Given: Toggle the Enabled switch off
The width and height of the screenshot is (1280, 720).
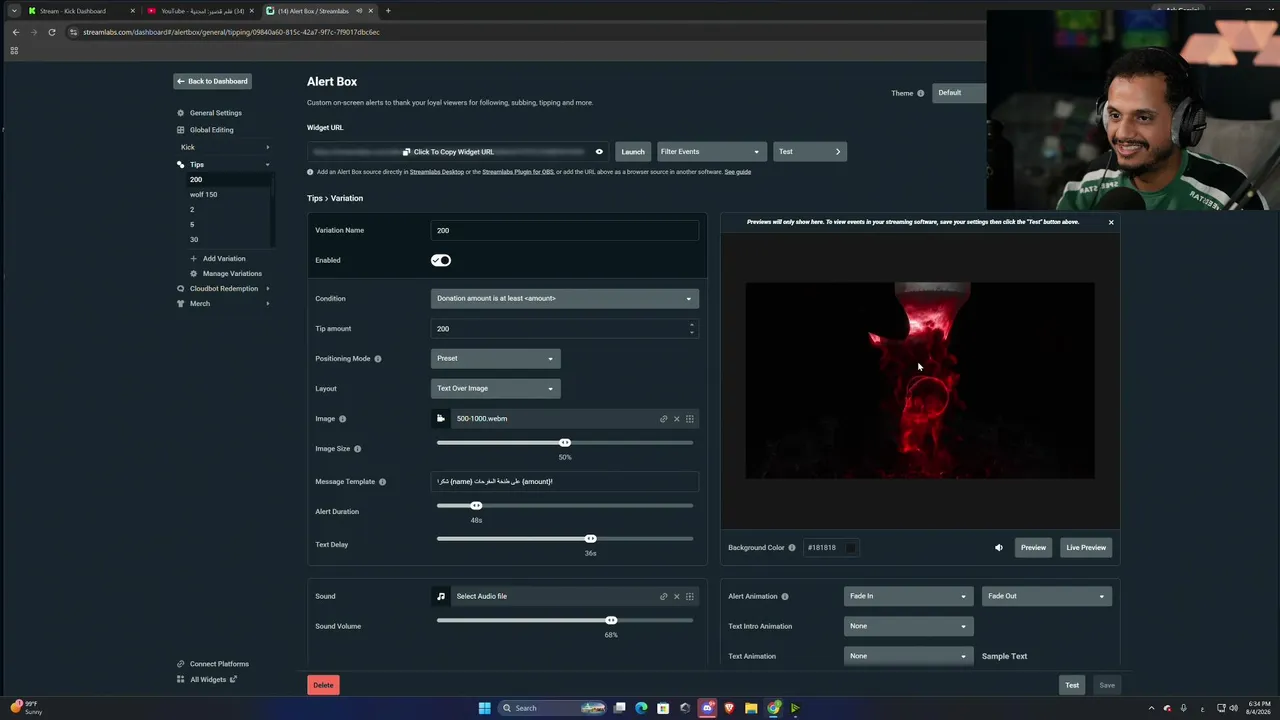Looking at the screenshot, I should pos(441,260).
